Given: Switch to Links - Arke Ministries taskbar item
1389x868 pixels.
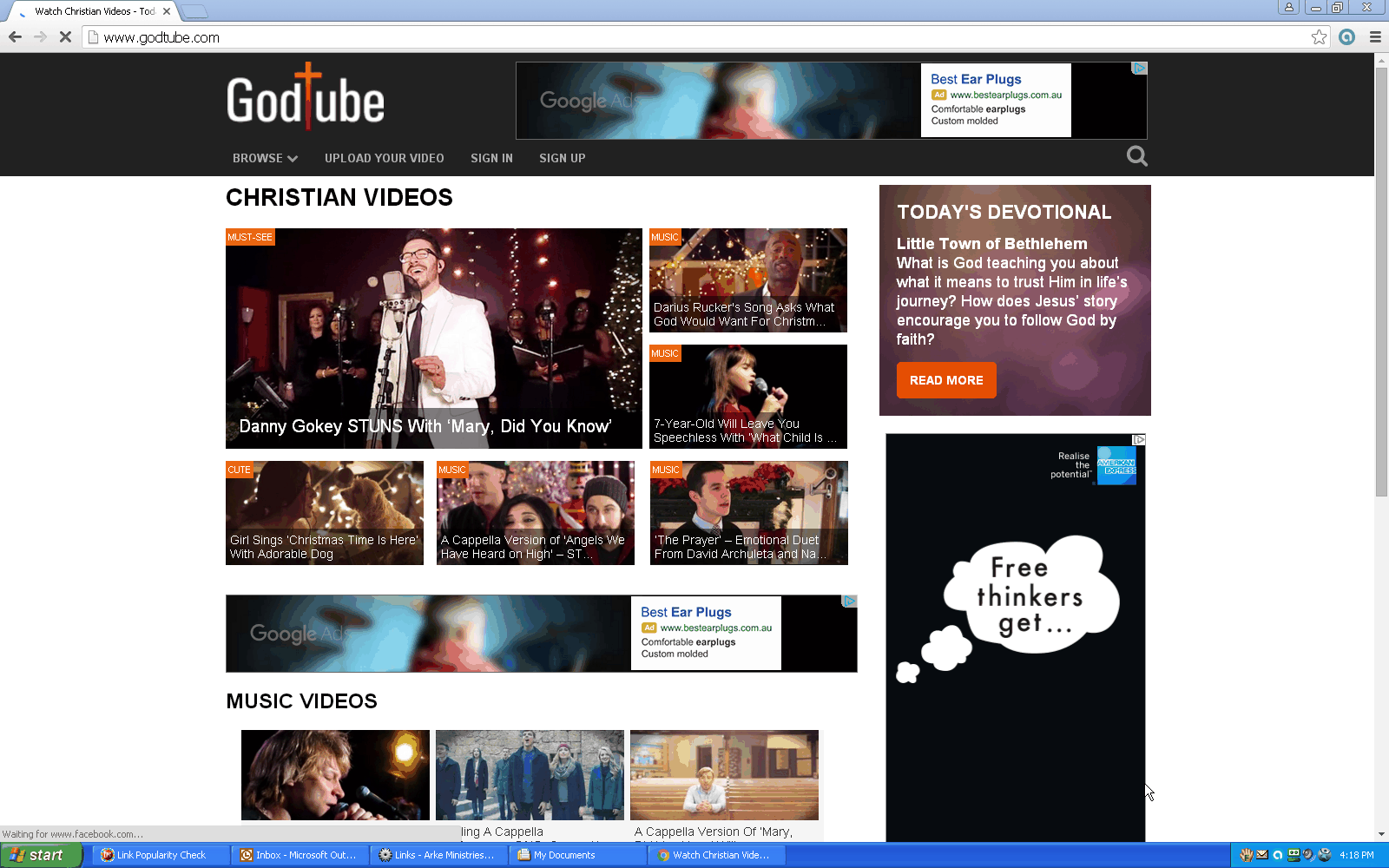Looking at the screenshot, I should [x=439, y=855].
